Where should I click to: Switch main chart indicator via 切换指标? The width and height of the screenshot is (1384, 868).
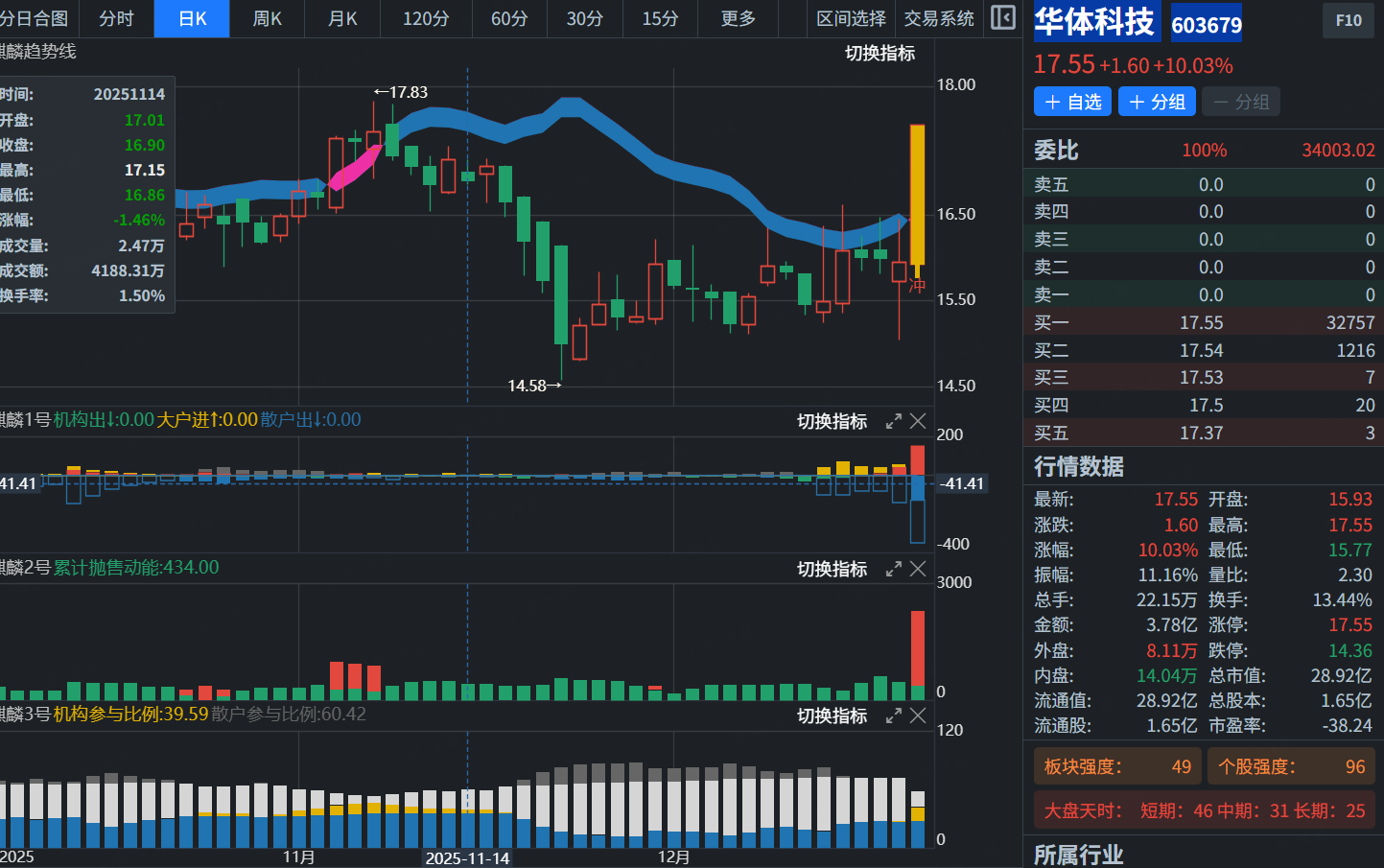(880, 54)
